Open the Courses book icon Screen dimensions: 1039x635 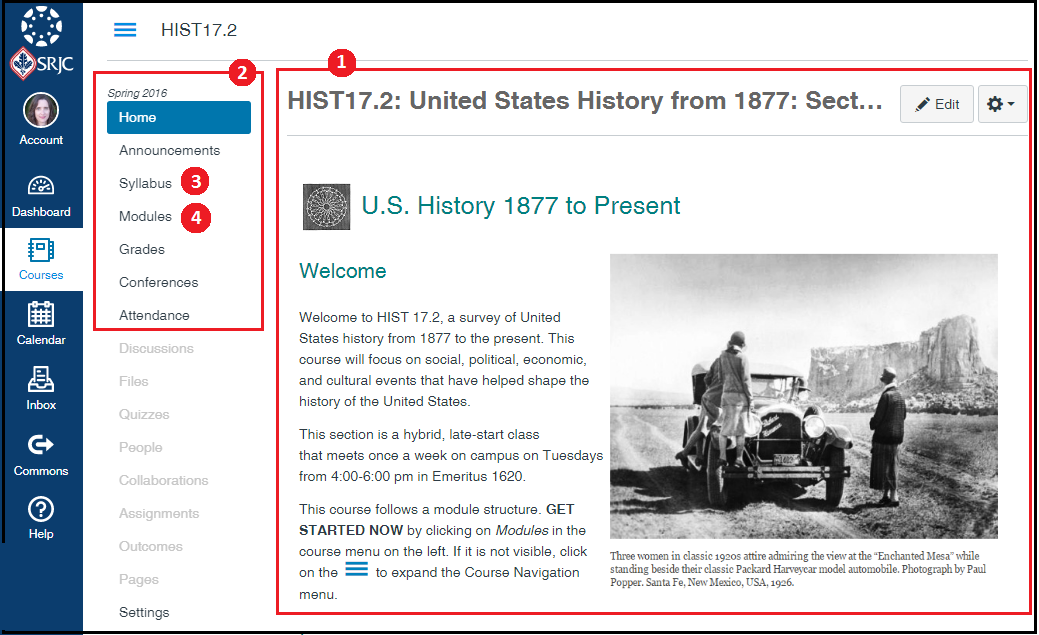pyautogui.click(x=41, y=250)
